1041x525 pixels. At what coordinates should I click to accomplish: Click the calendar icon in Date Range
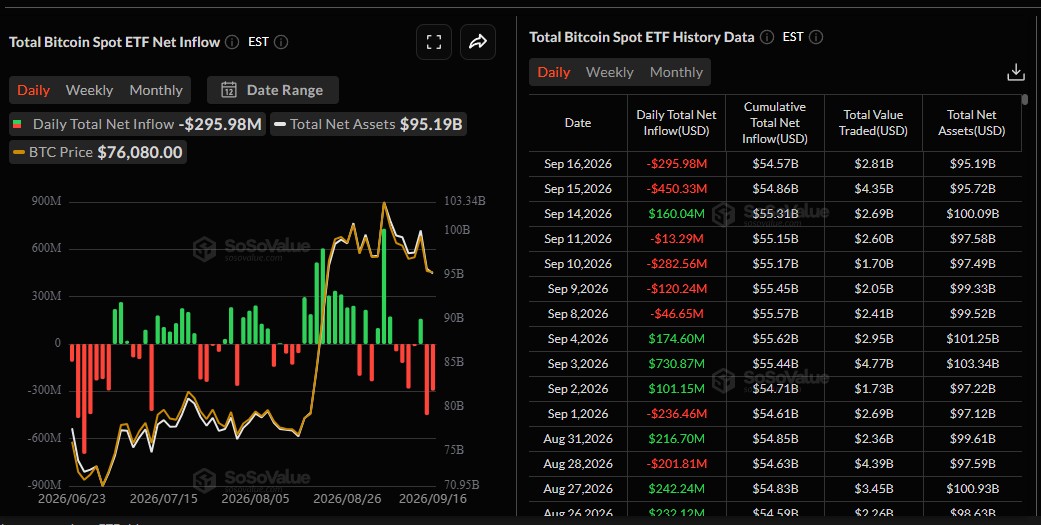[229, 90]
